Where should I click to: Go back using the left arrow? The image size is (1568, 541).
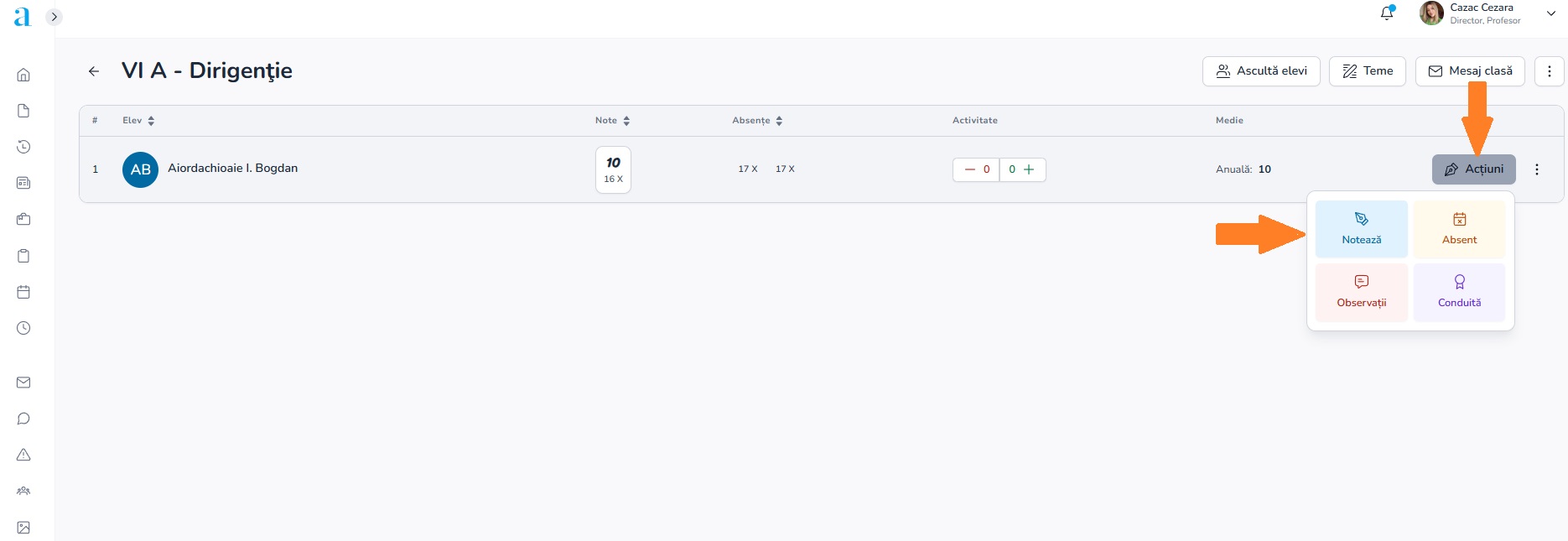[94, 71]
